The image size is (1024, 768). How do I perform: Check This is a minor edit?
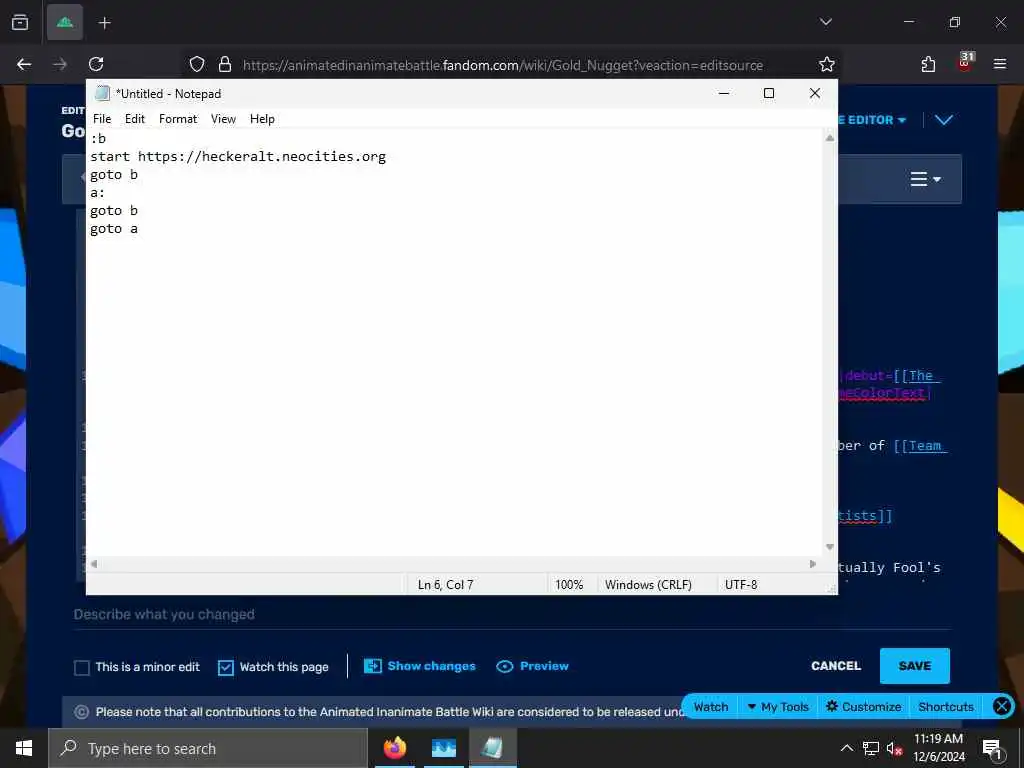point(82,667)
